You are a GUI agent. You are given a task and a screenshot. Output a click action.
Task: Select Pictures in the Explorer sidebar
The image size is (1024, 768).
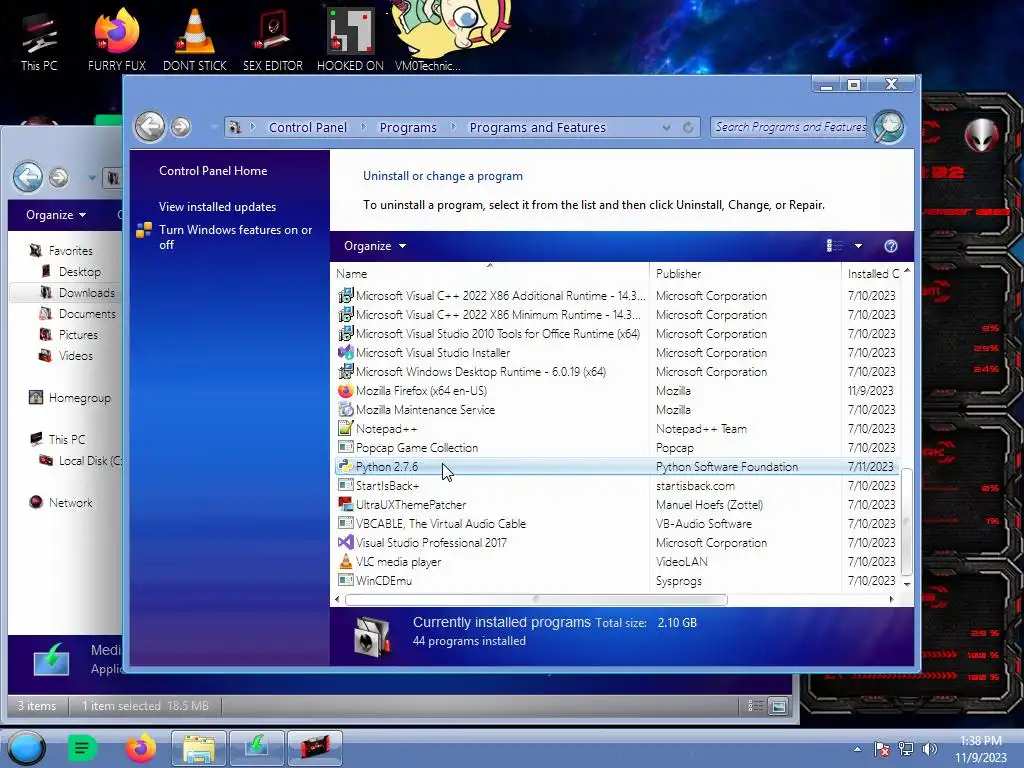pos(78,334)
